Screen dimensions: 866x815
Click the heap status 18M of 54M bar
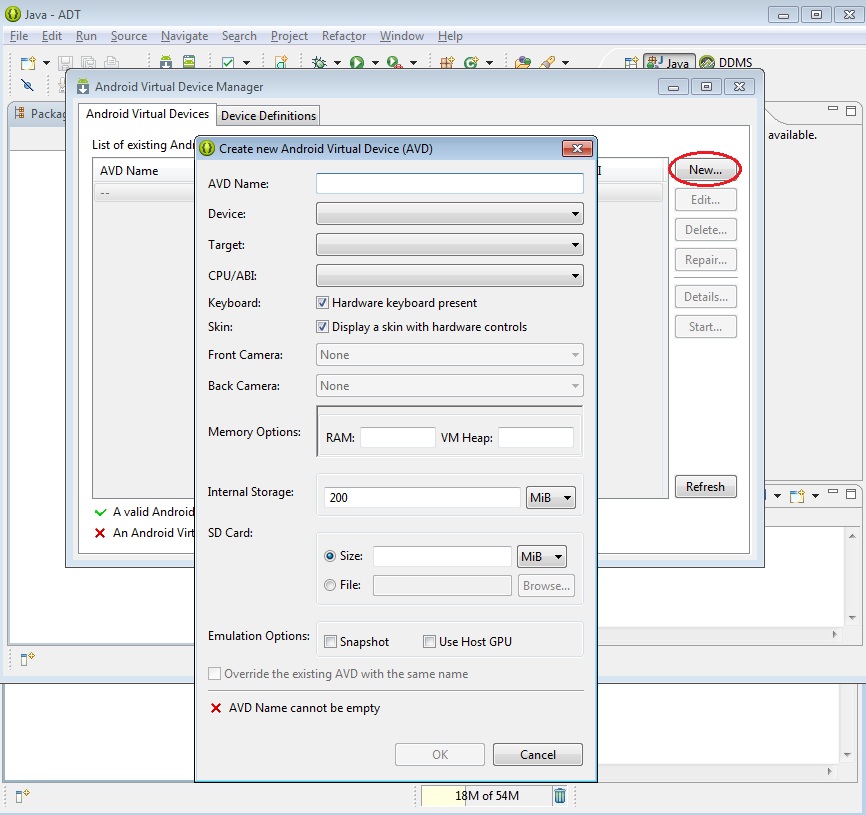(487, 796)
